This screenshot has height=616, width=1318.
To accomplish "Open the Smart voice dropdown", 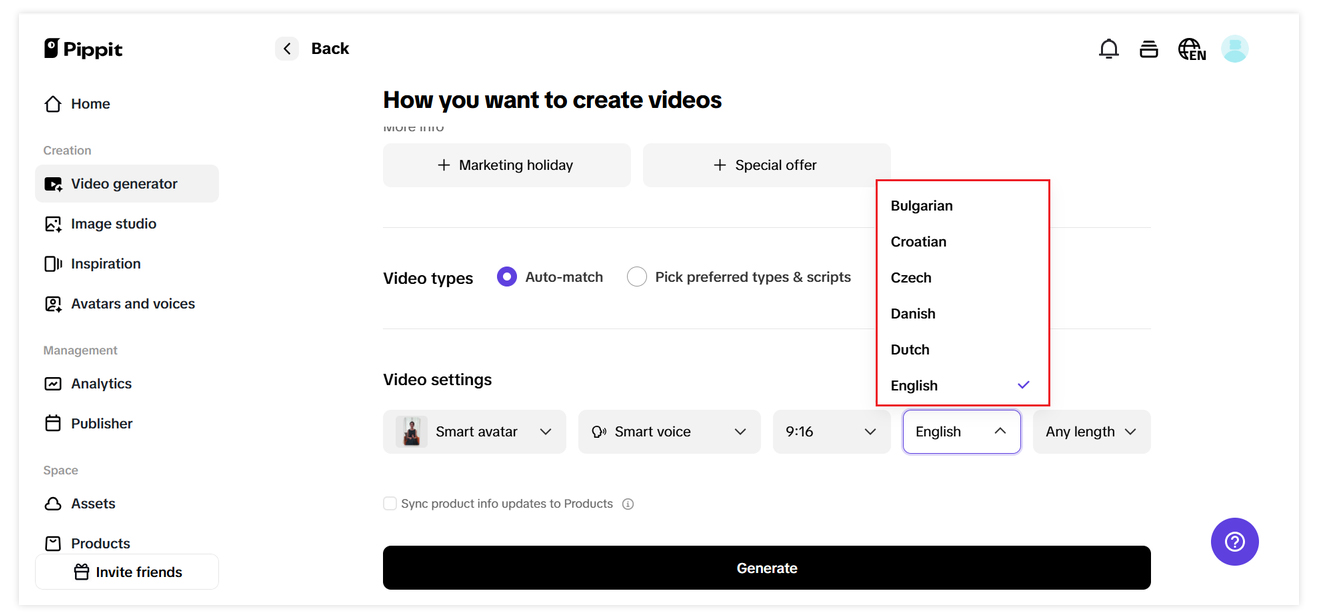I will [668, 432].
